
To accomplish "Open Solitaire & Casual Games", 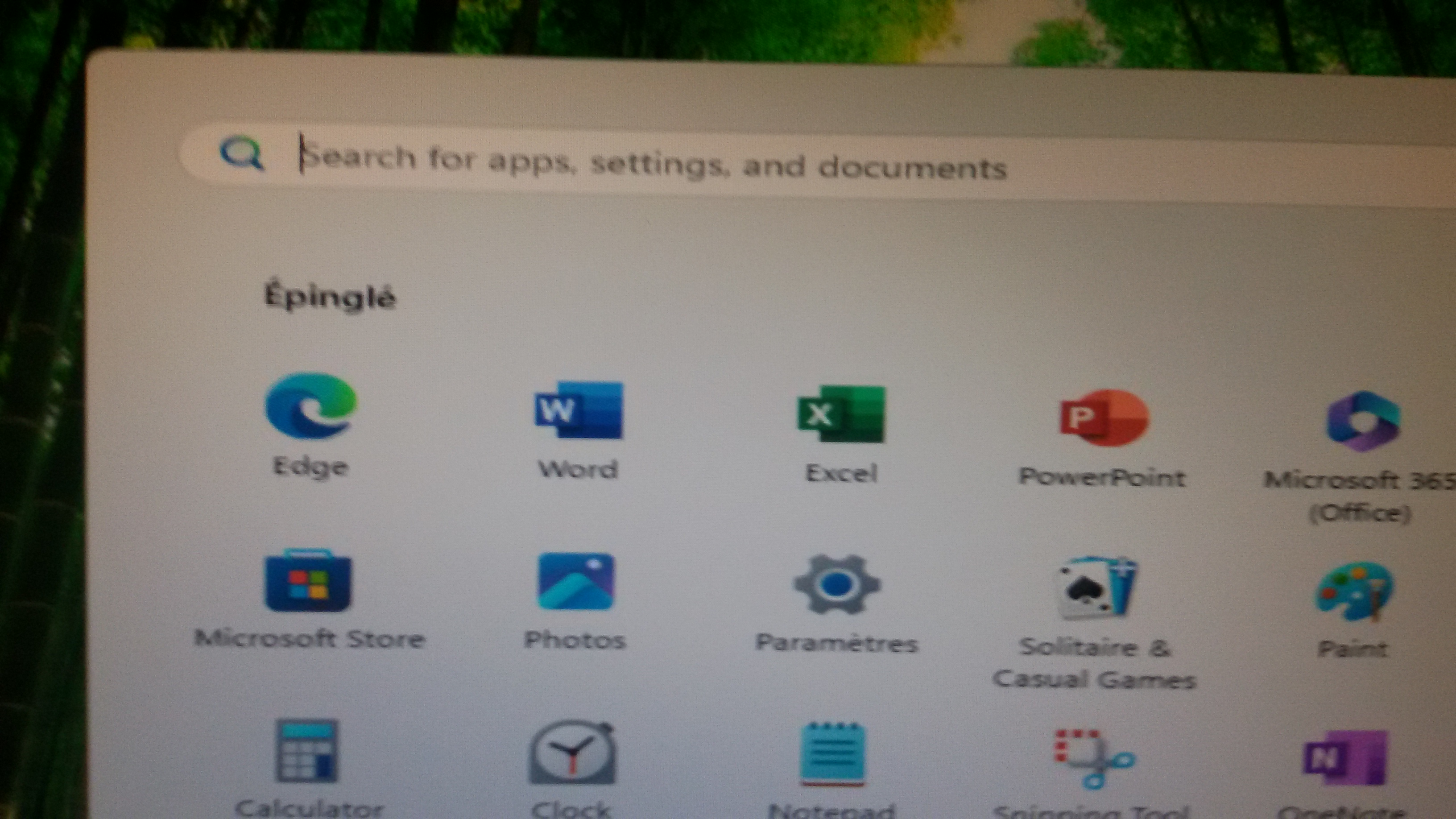I will click(x=1097, y=588).
